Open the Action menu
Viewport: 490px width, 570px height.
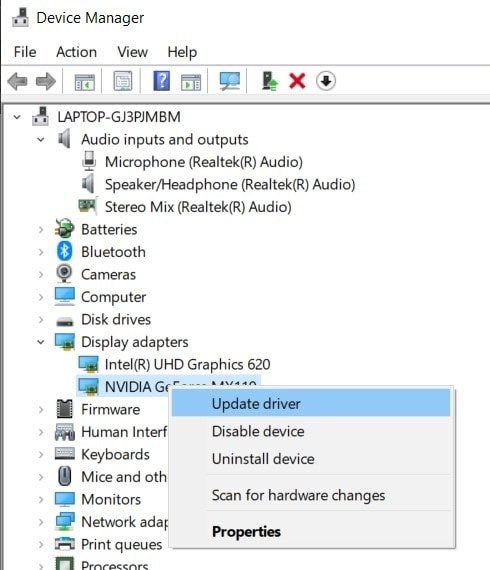coord(76,52)
